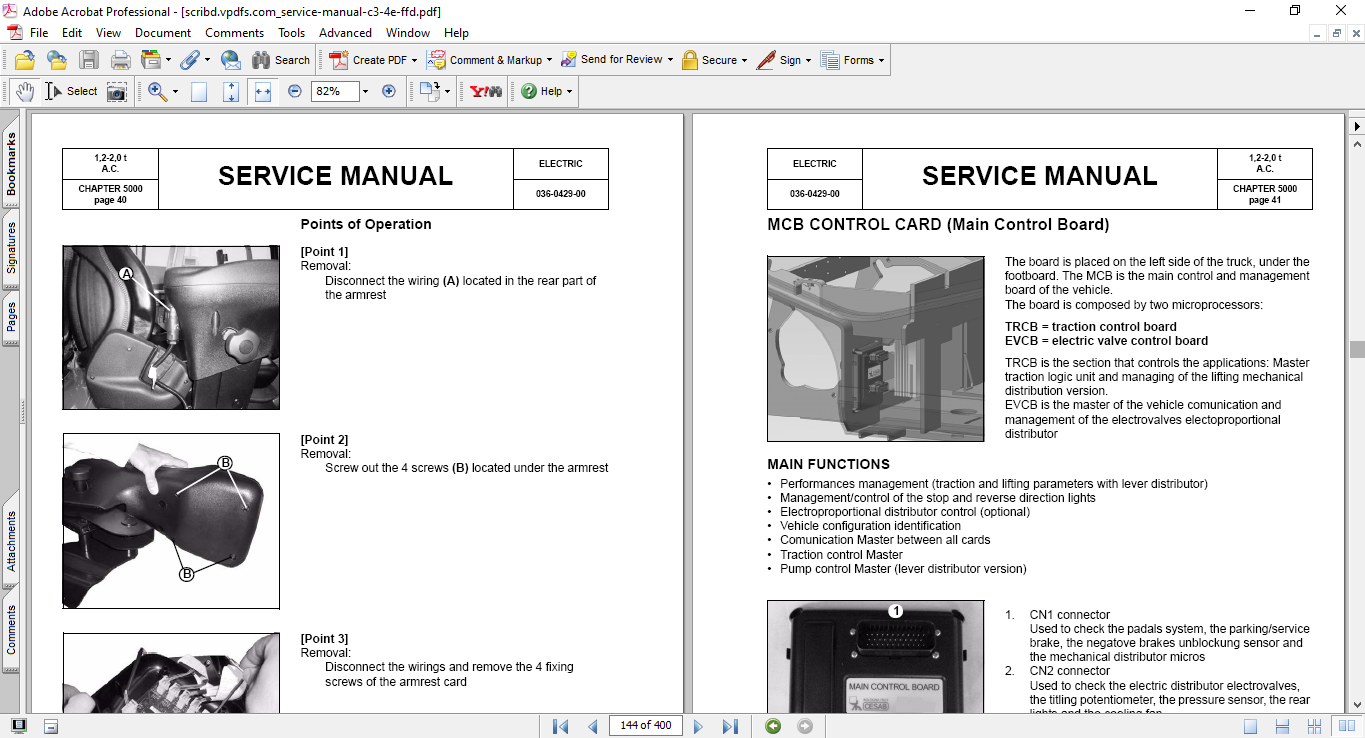Open the Attachments side panel tab
This screenshot has height=738, width=1365.
11,542
